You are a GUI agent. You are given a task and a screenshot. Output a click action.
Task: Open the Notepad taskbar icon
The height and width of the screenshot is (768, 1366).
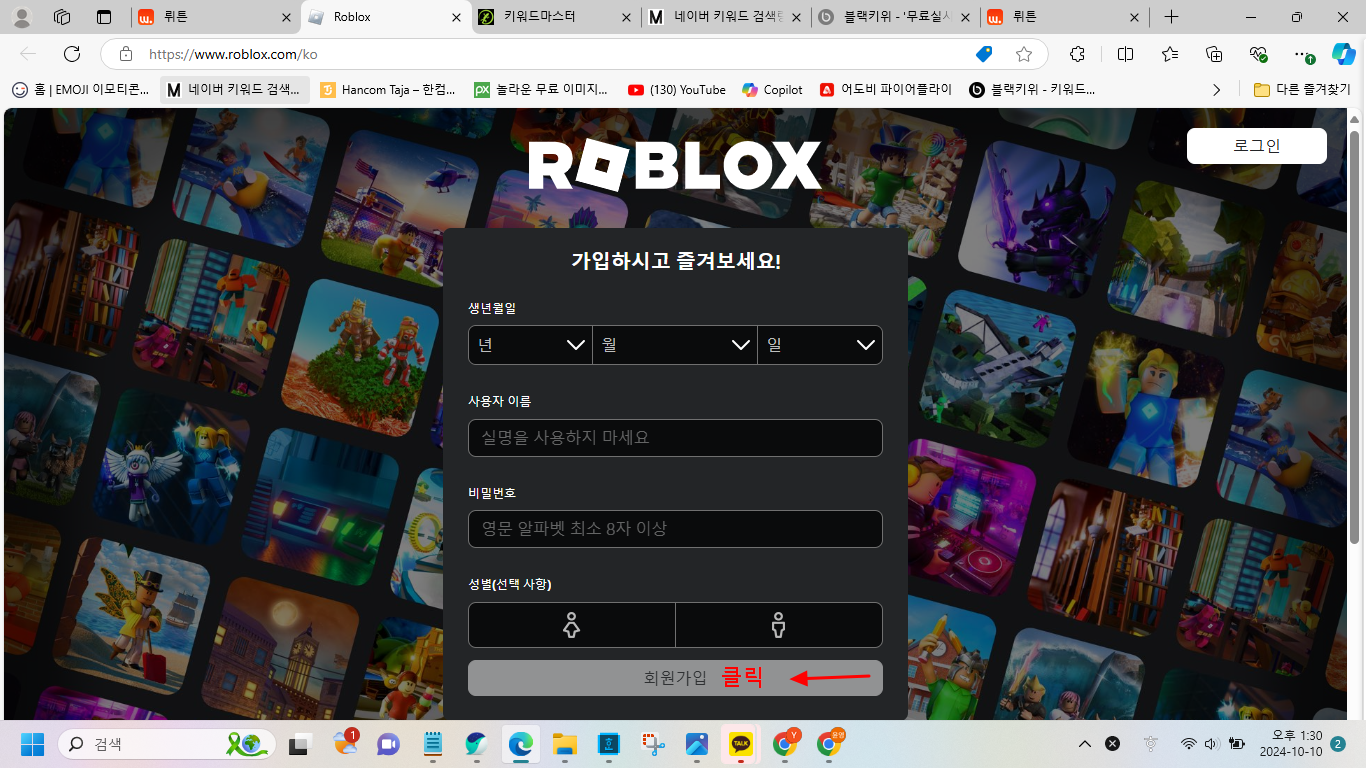(x=433, y=744)
